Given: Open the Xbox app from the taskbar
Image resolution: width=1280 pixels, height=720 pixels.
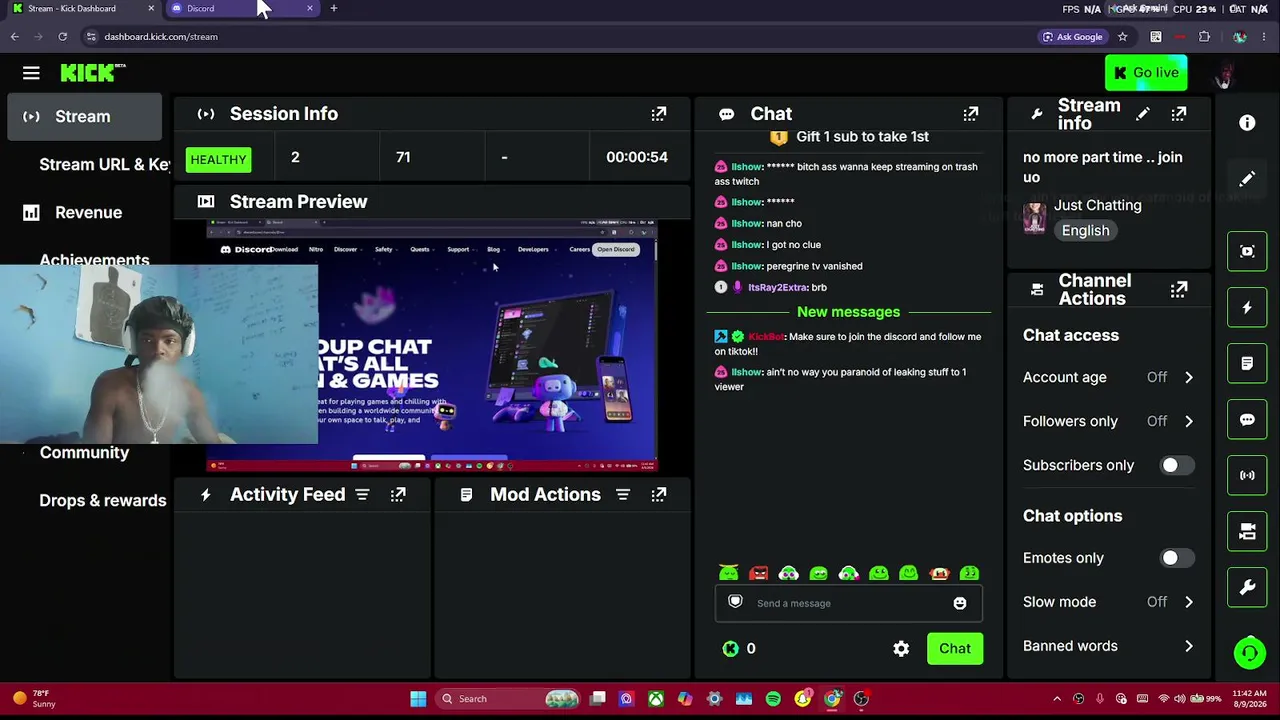Looking at the screenshot, I should point(656,699).
